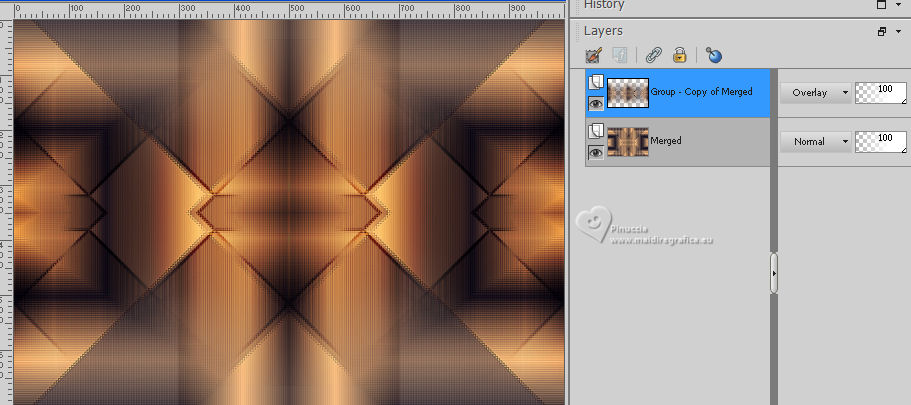
Task: Click the 'Group - Copy of Merged' layer name
Action: point(701,92)
